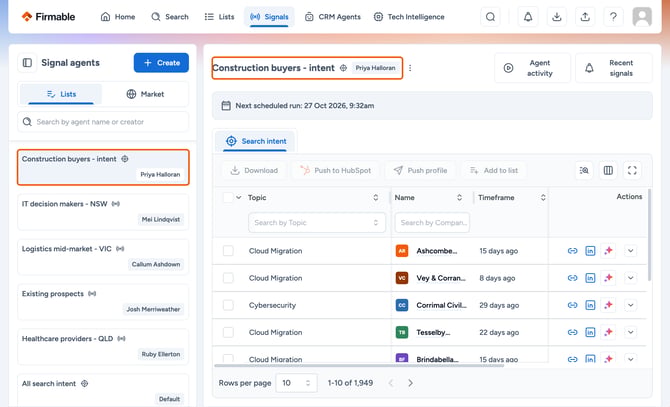Click the download tray icon in header
The width and height of the screenshot is (670, 407).
pyautogui.click(x=556, y=17)
